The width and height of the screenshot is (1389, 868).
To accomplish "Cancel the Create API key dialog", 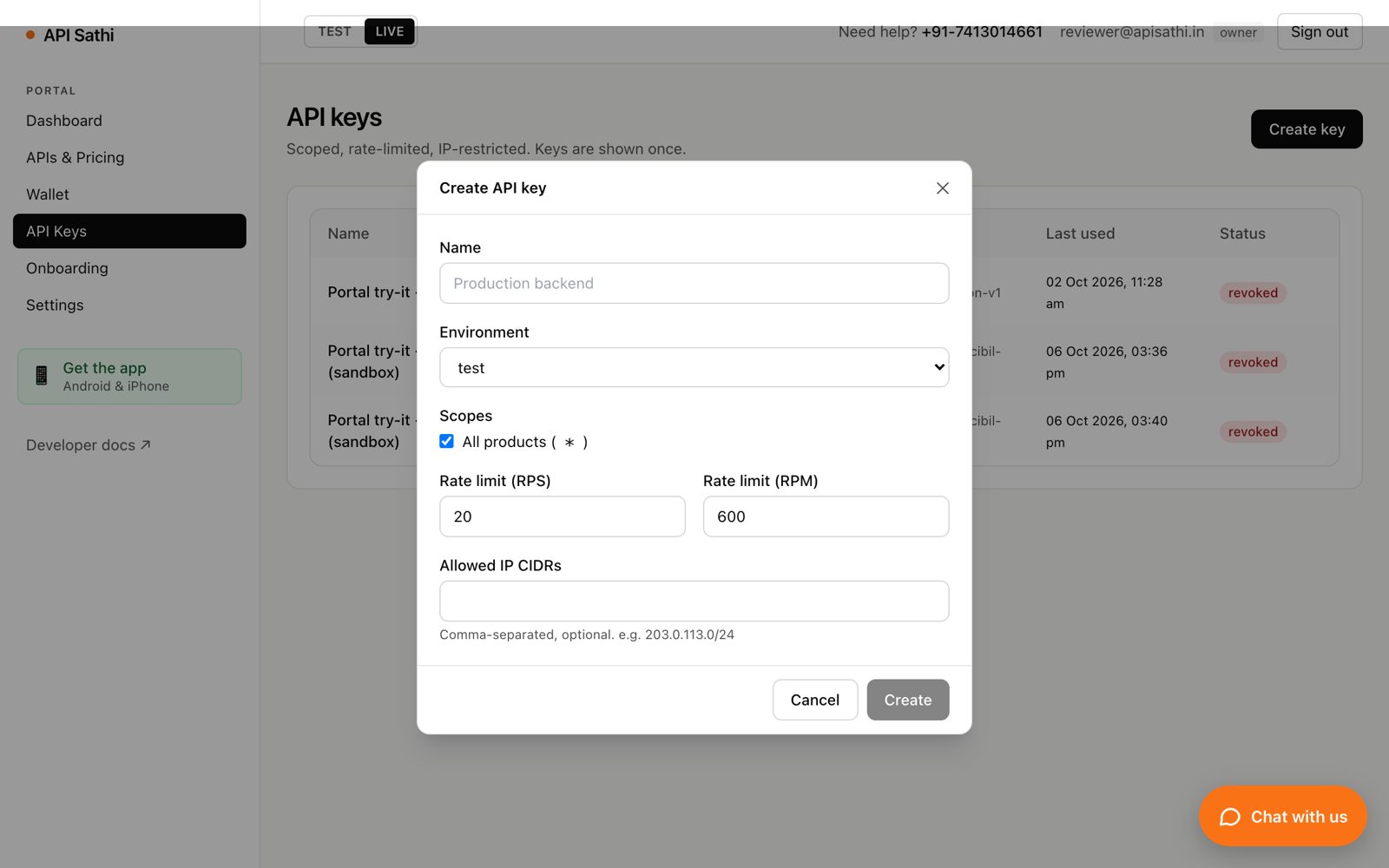I will pyautogui.click(x=814, y=700).
